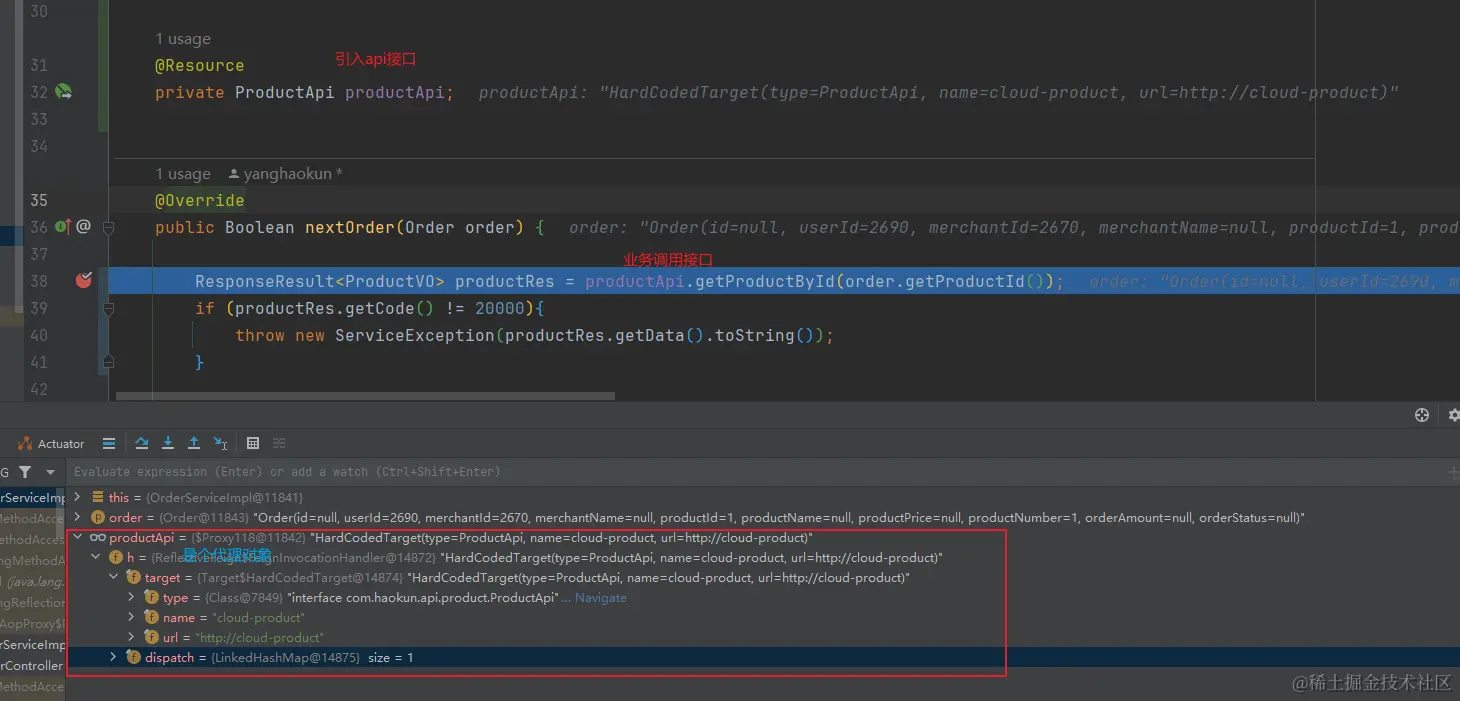Screen dimensions: 1460x701
Task: Click the frames filter funnel icon
Action: (24, 472)
